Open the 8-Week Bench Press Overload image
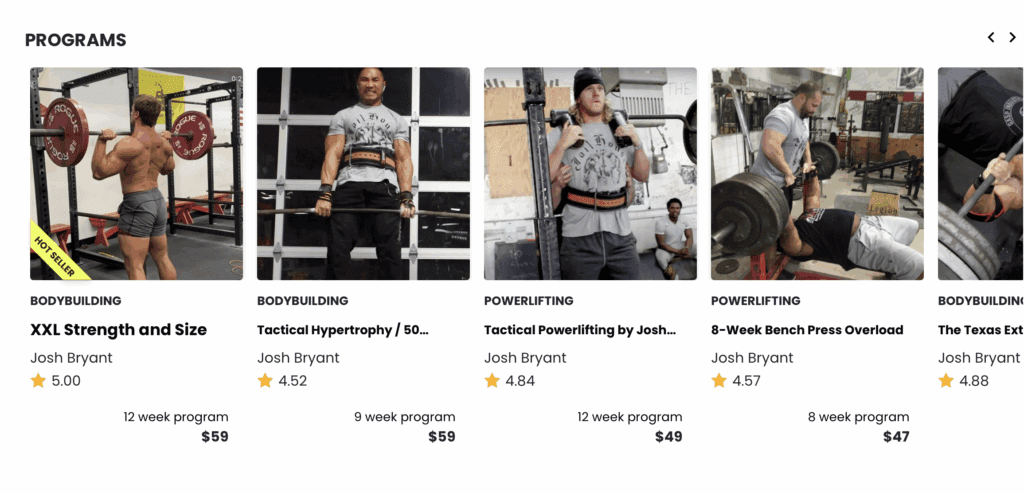The width and height of the screenshot is (1024, 493). click(x=817, y=173)
